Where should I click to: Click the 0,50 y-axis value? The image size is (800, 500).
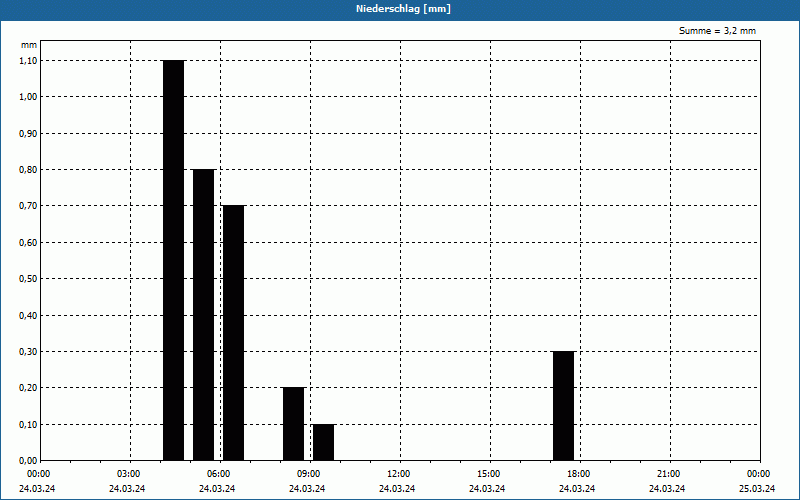click(28, 279)
